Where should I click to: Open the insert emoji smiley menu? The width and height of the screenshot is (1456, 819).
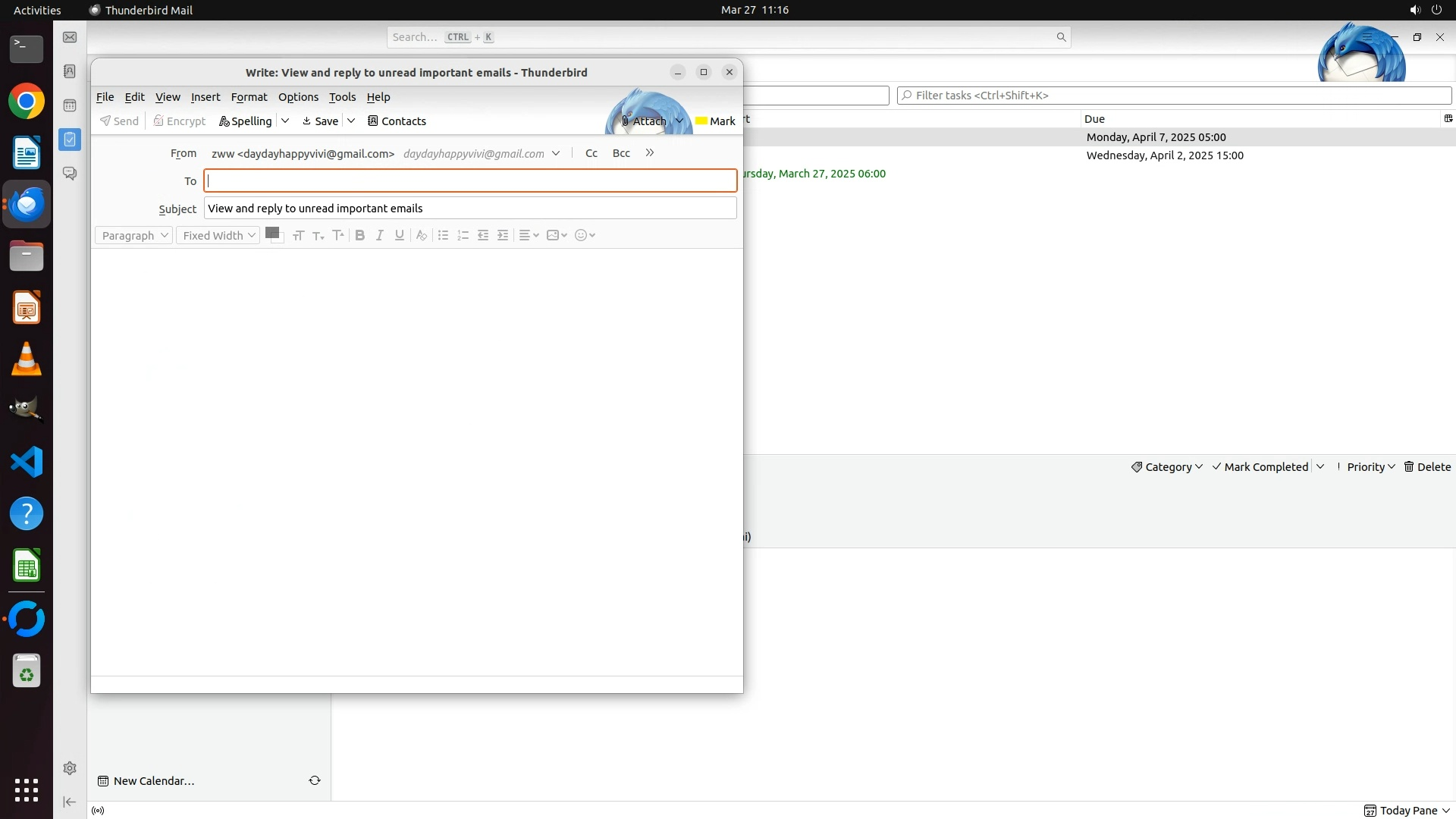pos(585,235)
